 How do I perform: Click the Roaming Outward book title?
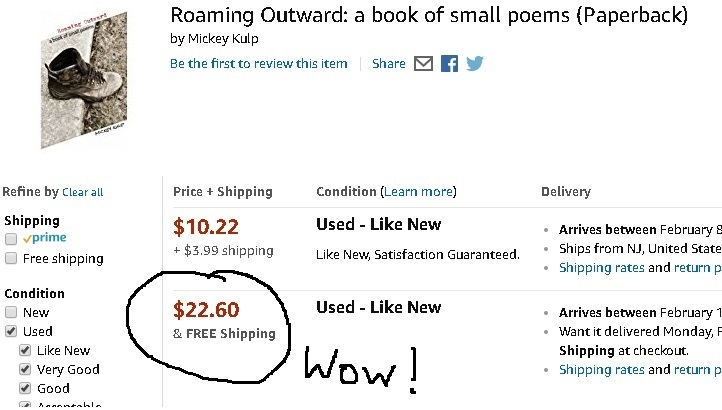429,15
